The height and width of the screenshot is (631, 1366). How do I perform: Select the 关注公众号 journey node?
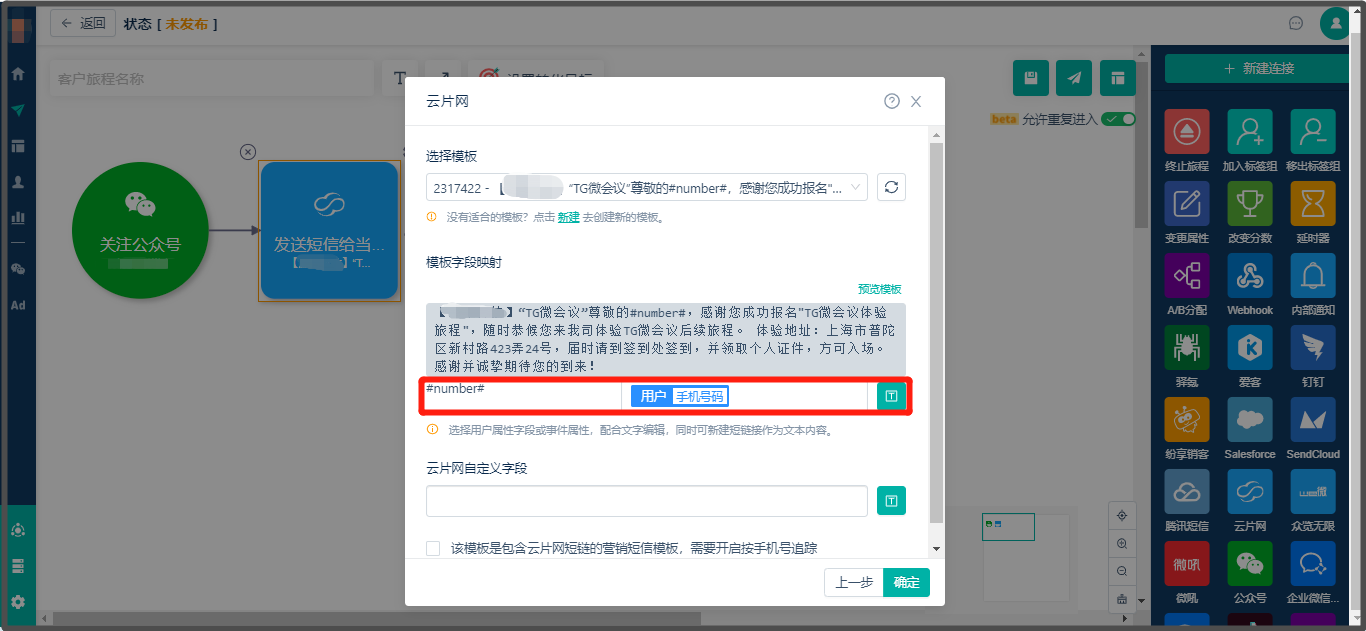click(x=141, y=231)
